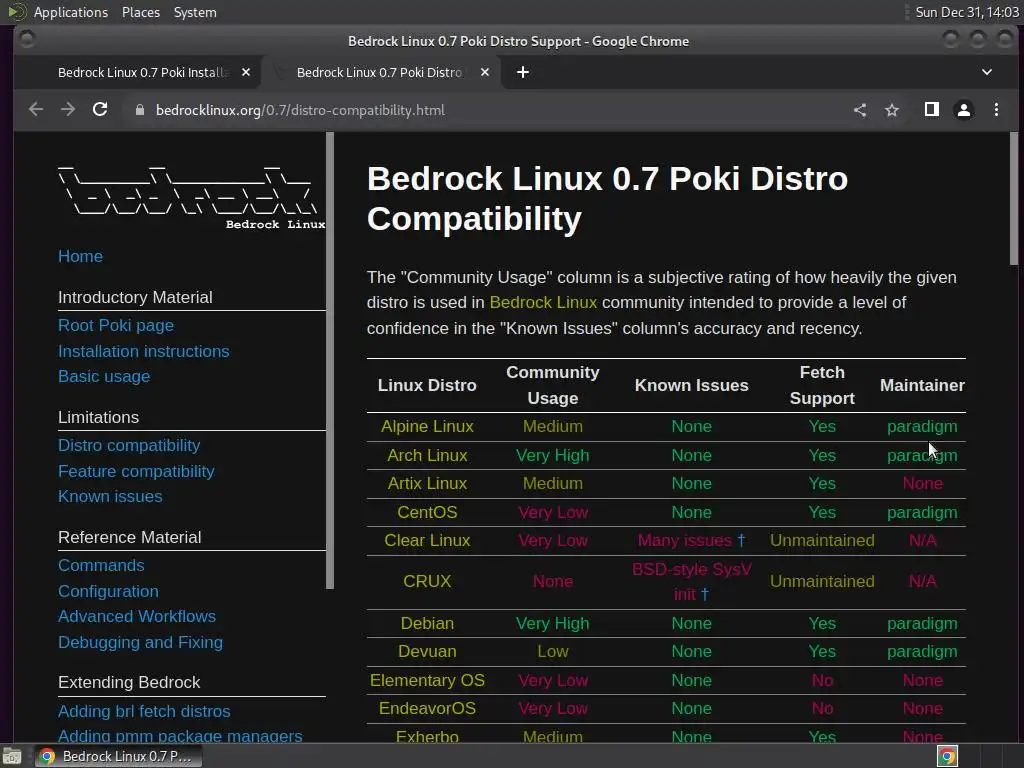Viewport: 1024px width, 768px height.
Task: Click the sidebar's vertical scrollbar
Action: click(330, 360)
